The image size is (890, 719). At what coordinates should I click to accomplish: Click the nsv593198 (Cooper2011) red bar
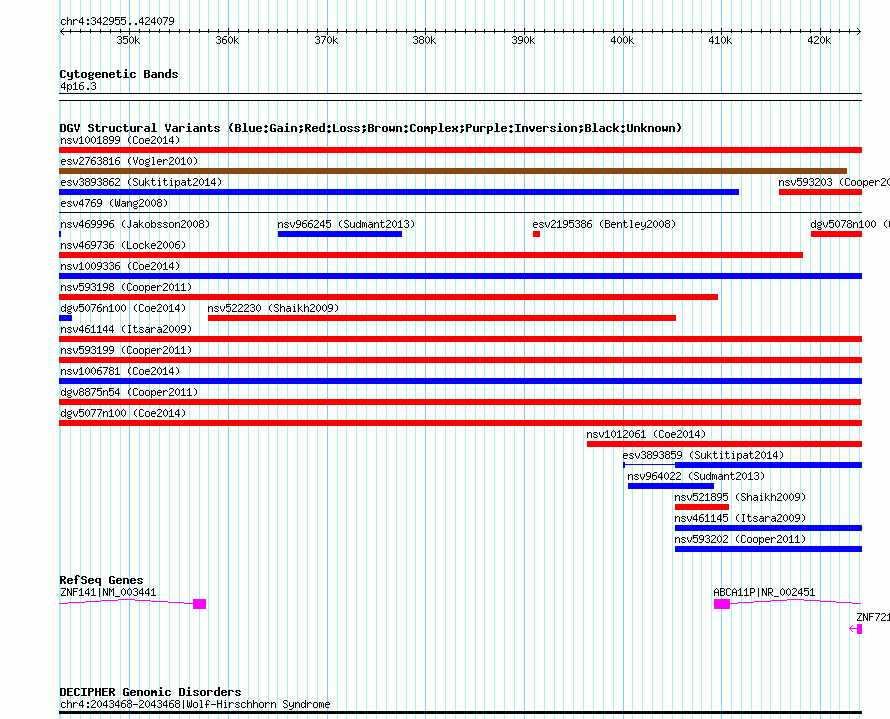tap(388, 297)
